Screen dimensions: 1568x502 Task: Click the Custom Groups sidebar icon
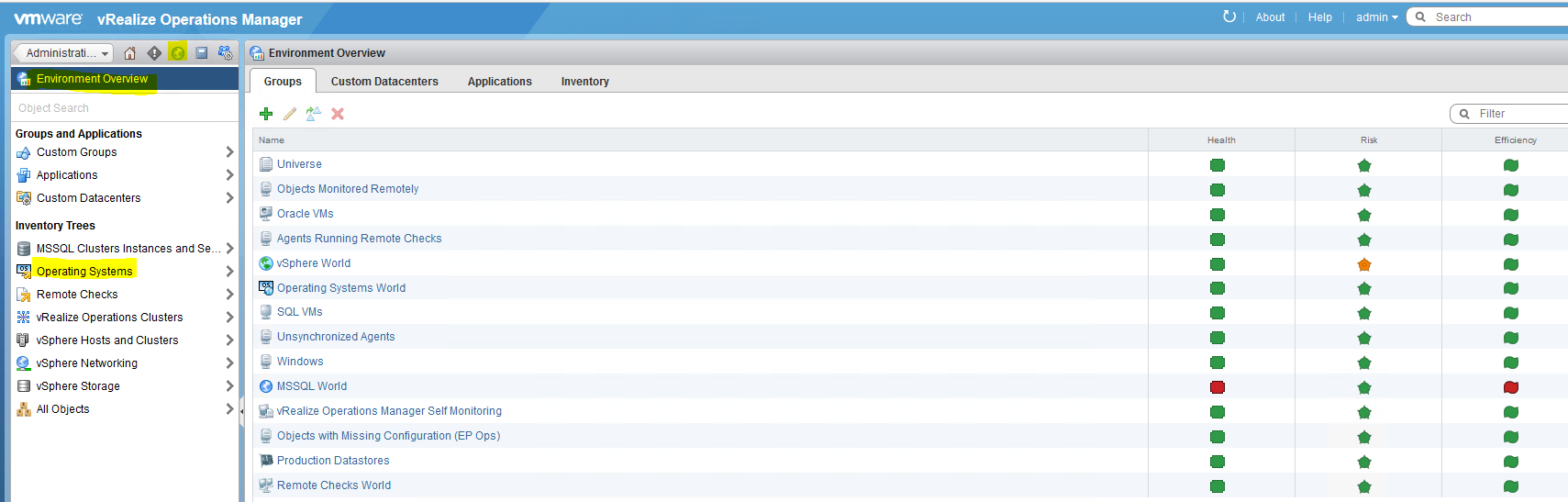pyautogui.click(x=24, y=152)
